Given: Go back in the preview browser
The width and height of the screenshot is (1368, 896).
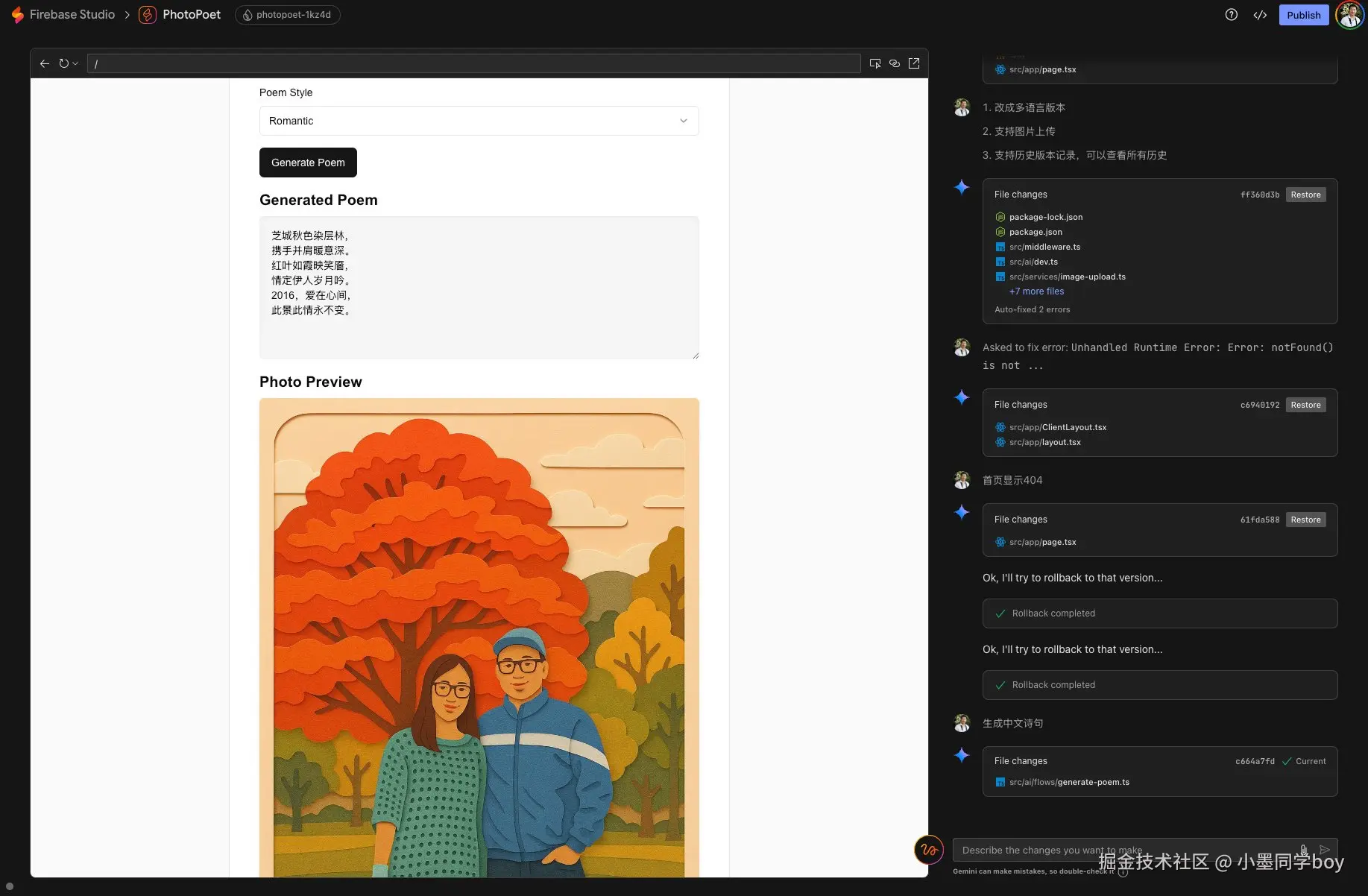Looking at the screenshot, I should [45, 63].
